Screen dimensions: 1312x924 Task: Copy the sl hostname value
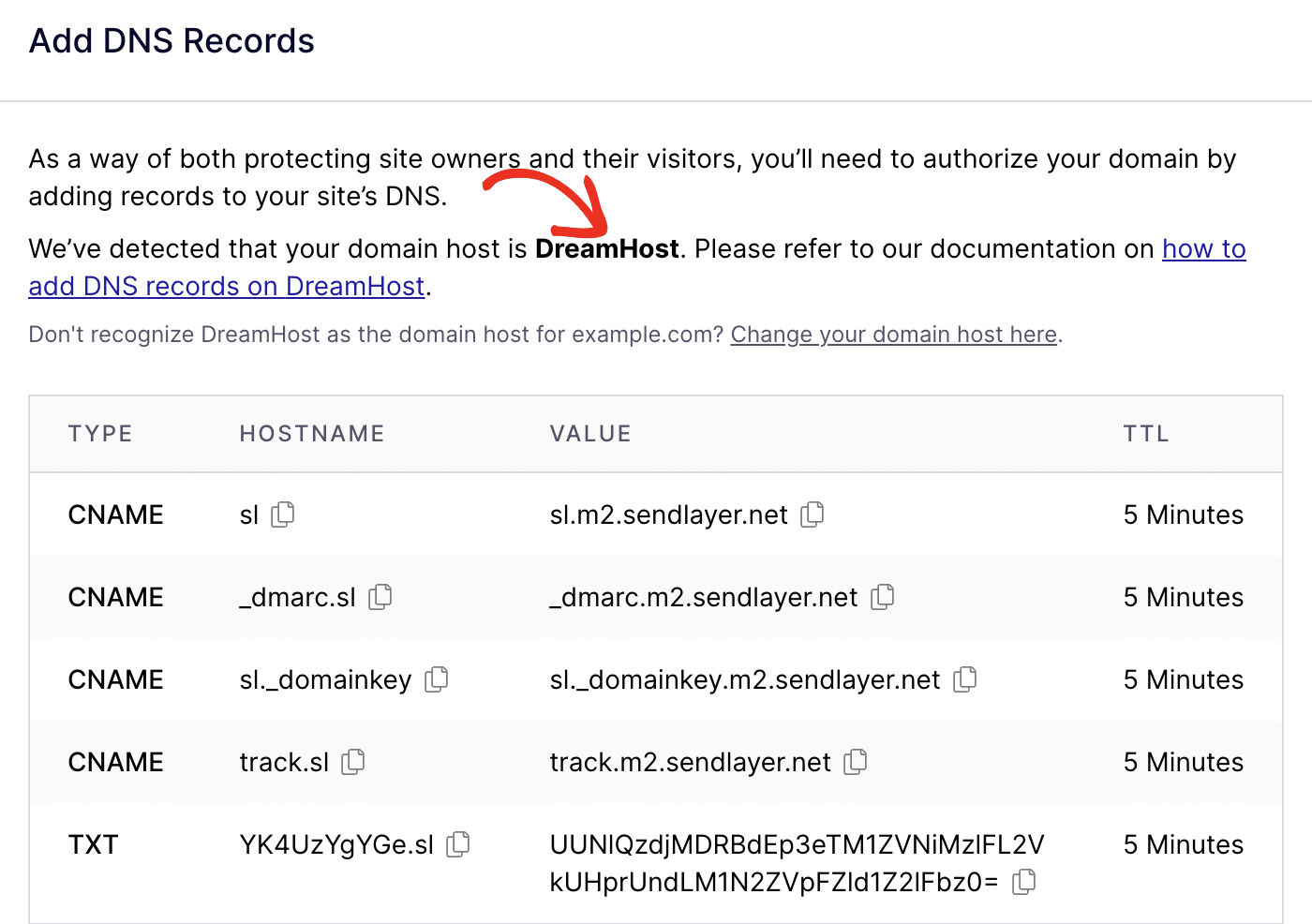click(284, 514)
